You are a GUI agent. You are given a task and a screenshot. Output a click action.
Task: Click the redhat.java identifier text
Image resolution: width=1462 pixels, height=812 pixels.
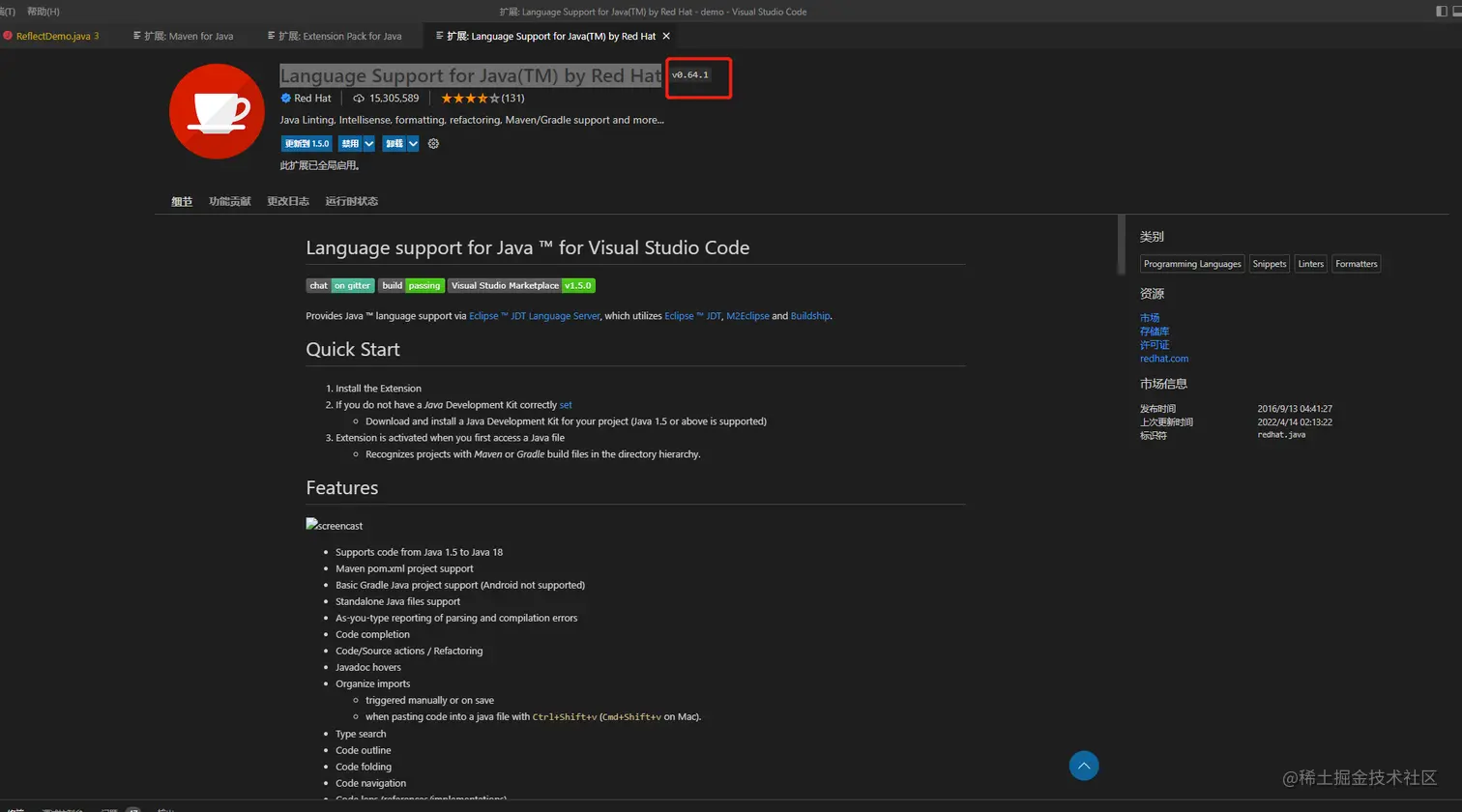[1281, 435]
